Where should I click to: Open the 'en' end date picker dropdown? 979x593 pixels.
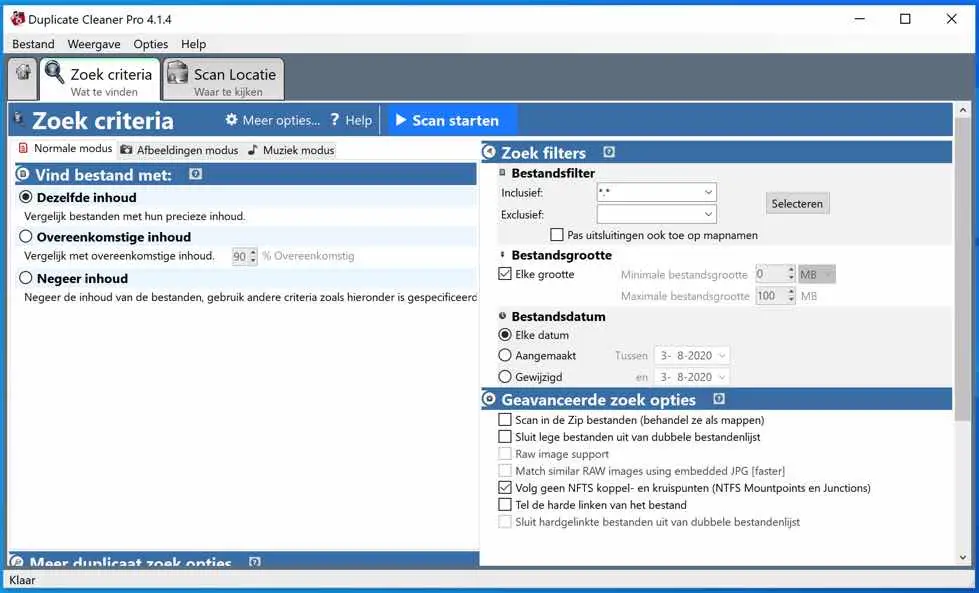click(722, 377)
